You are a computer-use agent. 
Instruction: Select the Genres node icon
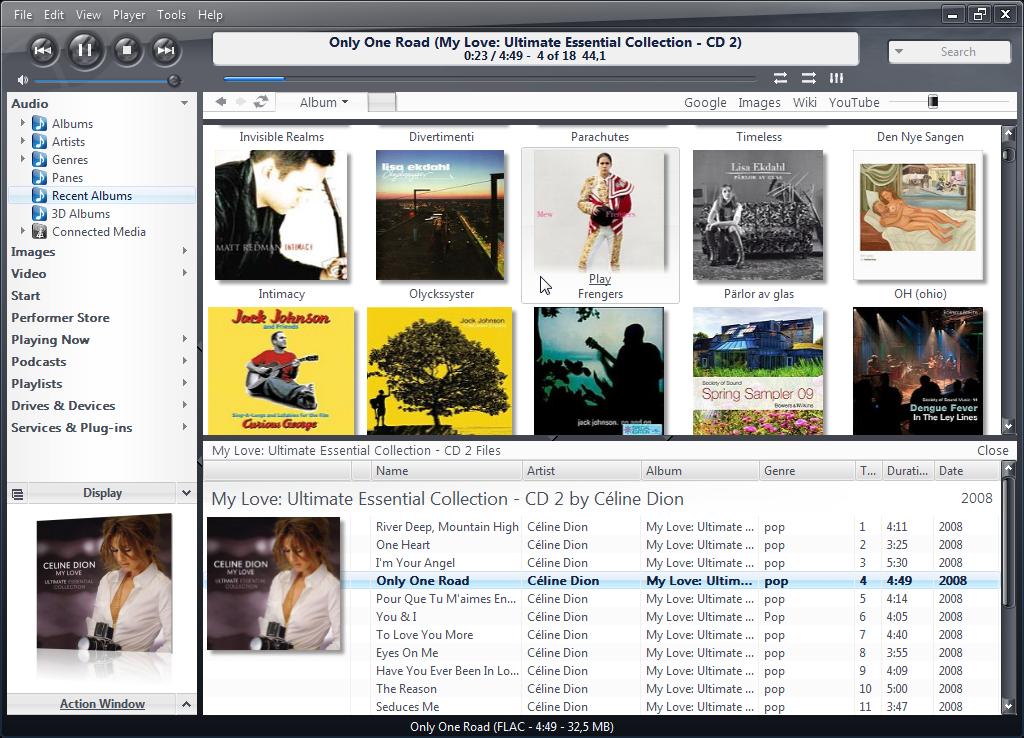(x=39, y=159)
